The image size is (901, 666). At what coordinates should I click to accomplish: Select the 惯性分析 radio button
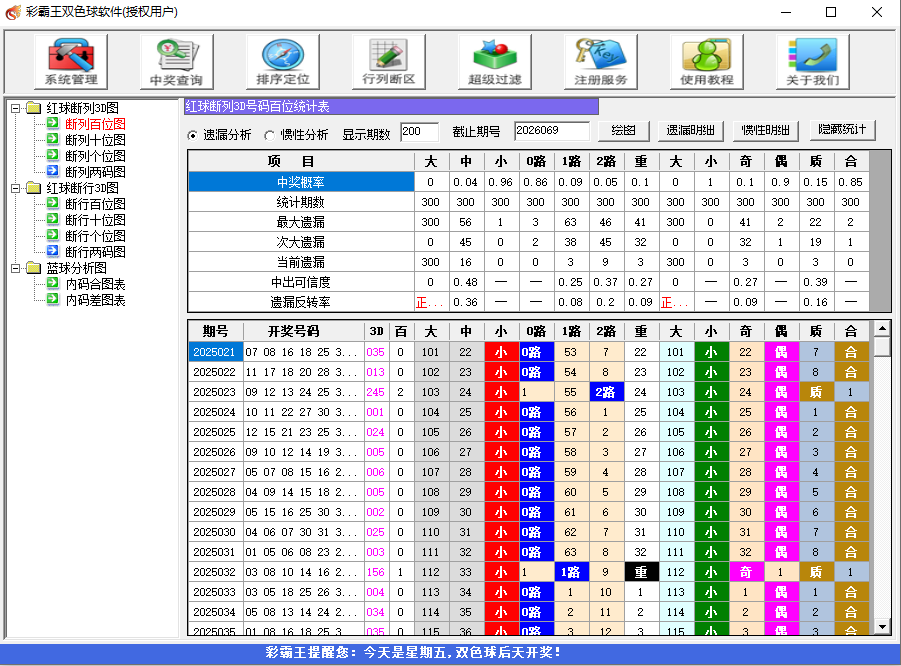click(x=269, y=135)
